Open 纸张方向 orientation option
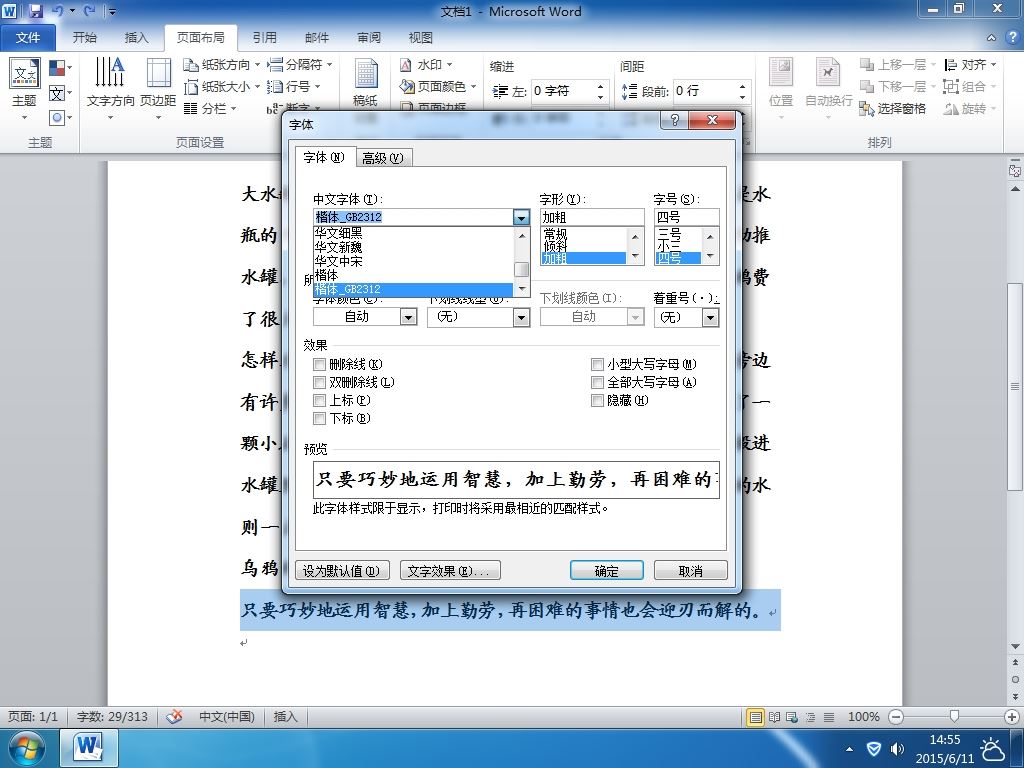Viewport: 1024px width, 768px height. (x=221, y=65)
